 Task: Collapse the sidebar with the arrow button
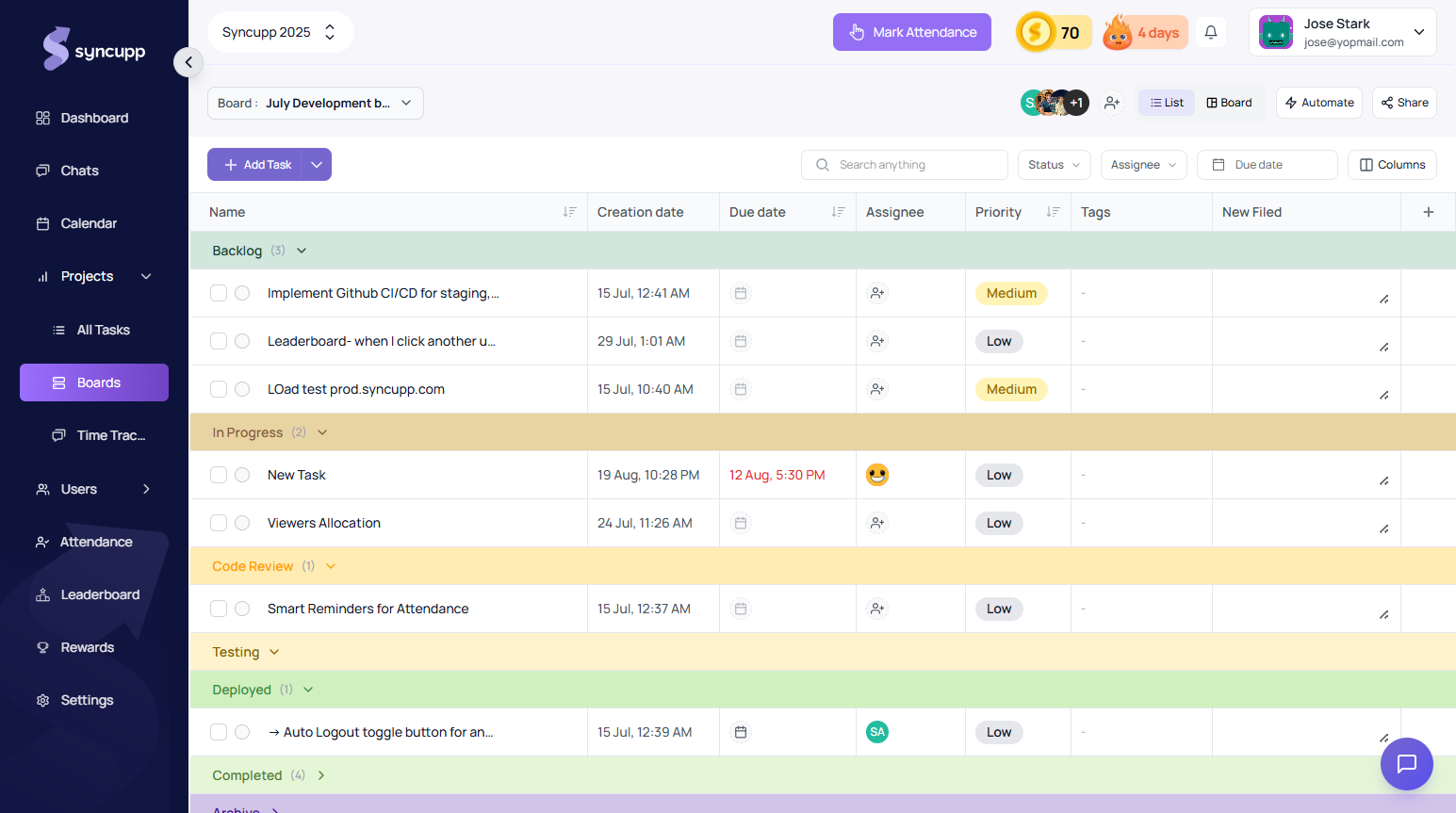point(188,62)
